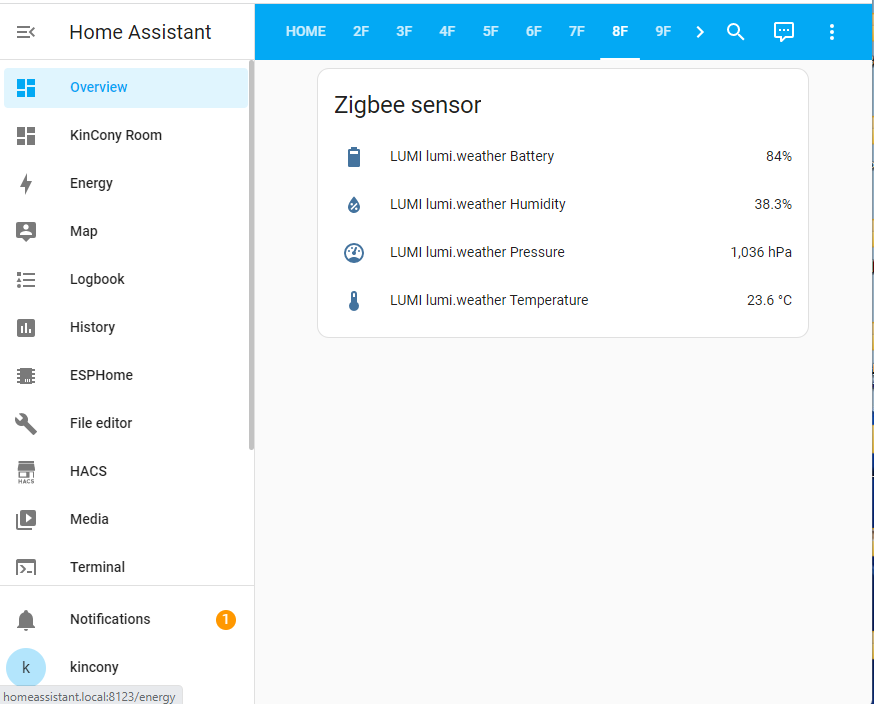This screenshot has width=874, height=704.
Task: Open HACS store icon
Action: pos(26,471)
